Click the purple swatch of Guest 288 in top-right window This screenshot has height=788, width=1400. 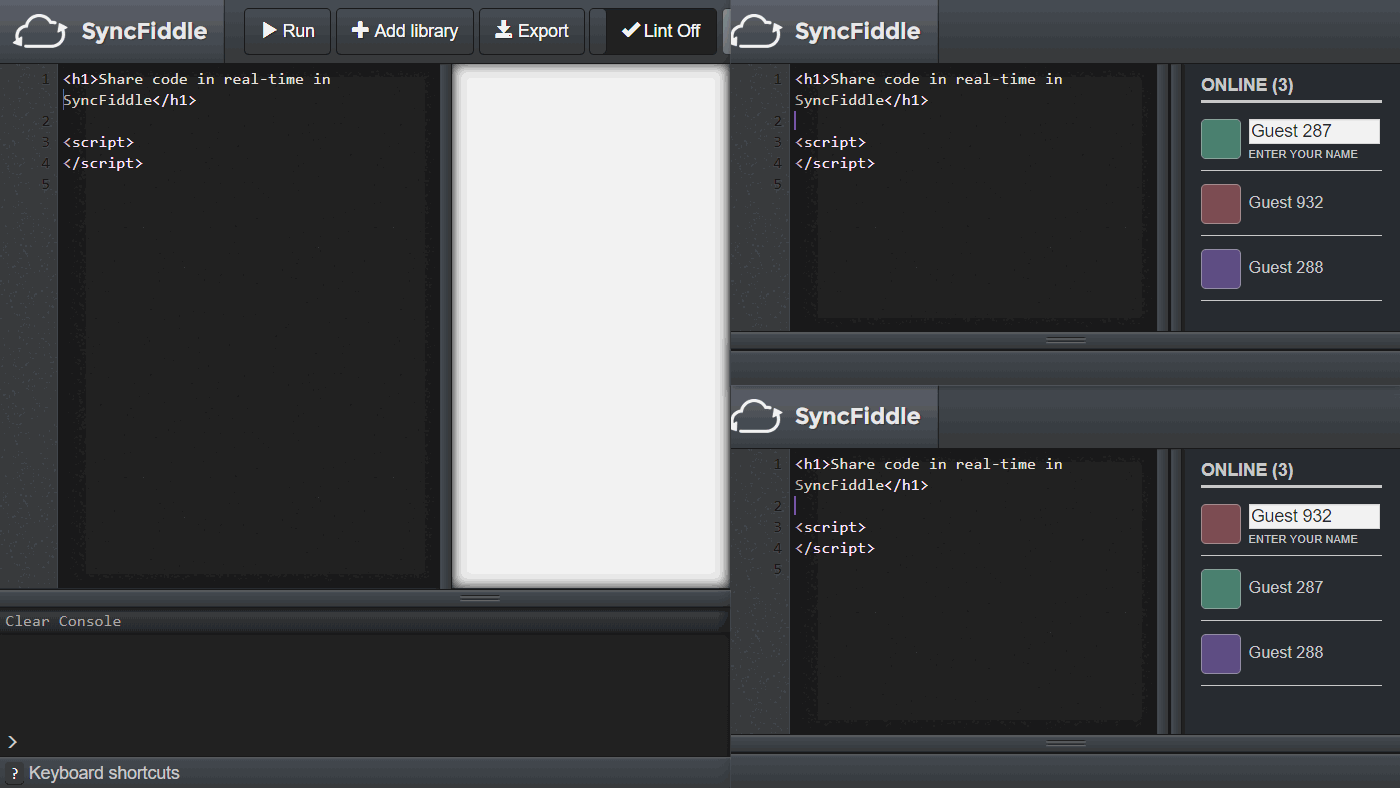pyautogui.click(x=1221, y=269)
